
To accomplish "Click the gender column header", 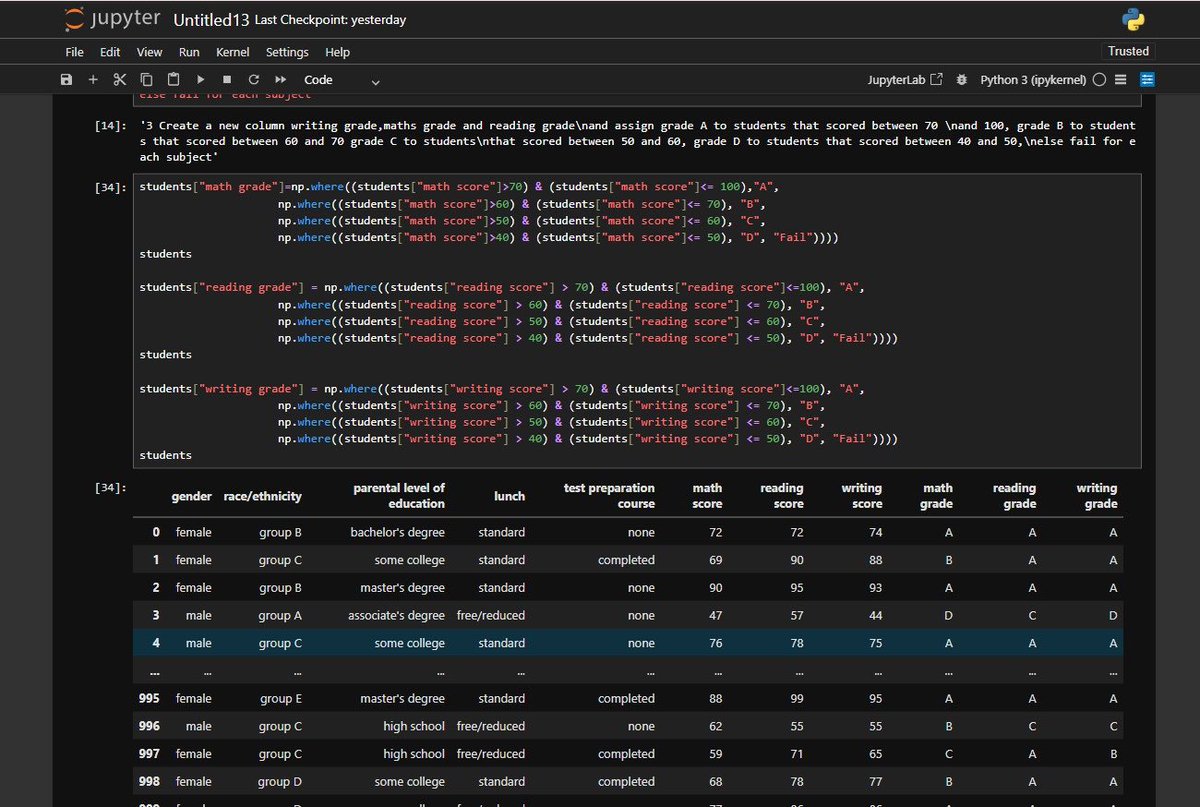I will click(191, 496).
